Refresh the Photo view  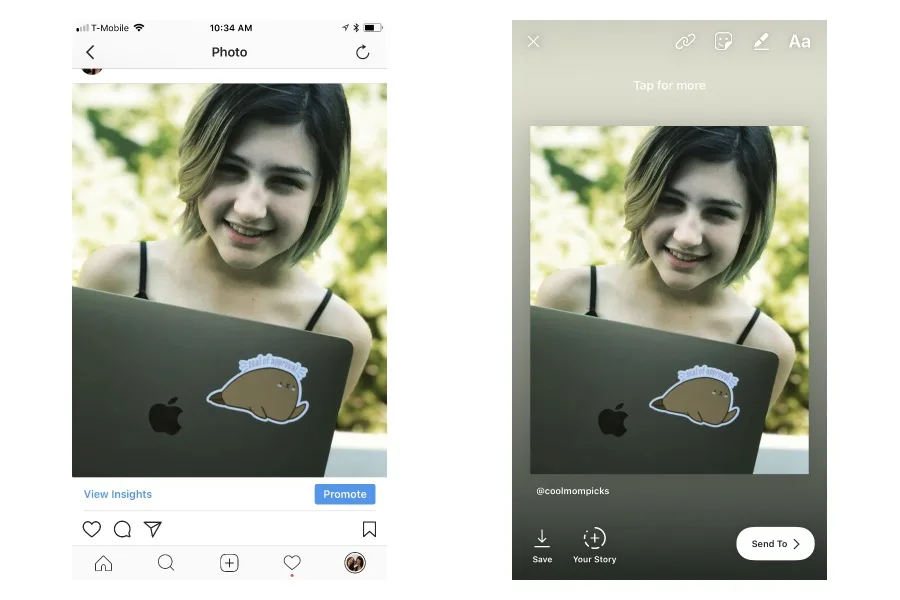pyautogui.click(x=362, y=51)
